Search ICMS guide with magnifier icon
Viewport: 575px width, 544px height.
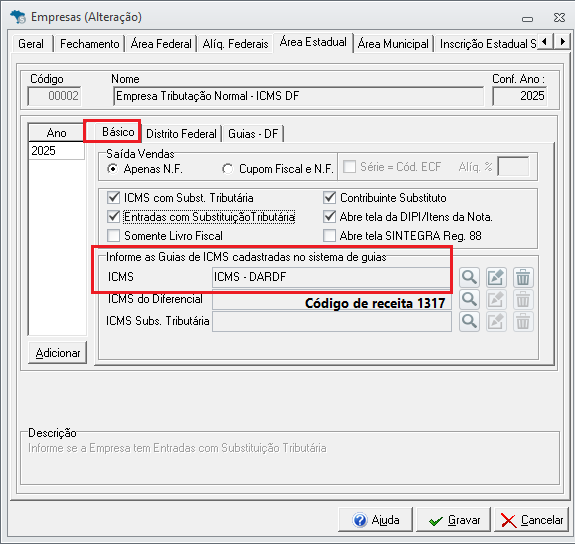469,277
